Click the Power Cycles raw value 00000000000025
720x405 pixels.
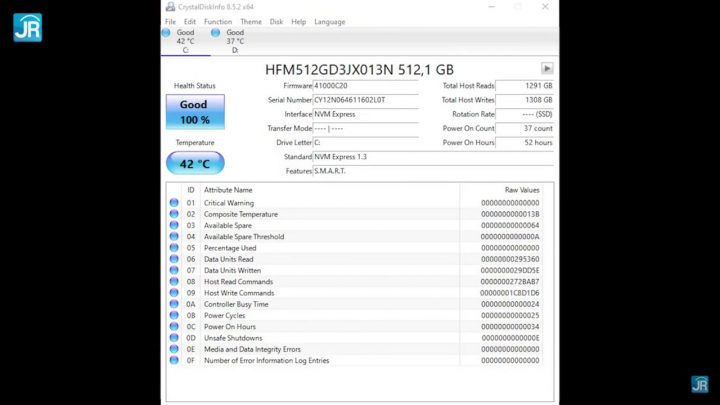click(510, 315)
